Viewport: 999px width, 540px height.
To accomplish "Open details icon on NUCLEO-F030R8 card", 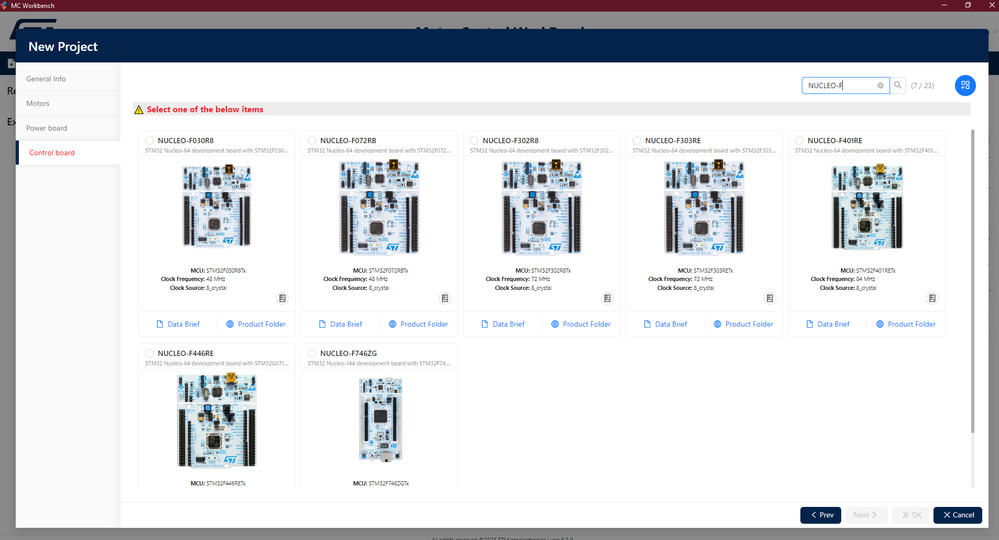I will [x=282, y=298].
